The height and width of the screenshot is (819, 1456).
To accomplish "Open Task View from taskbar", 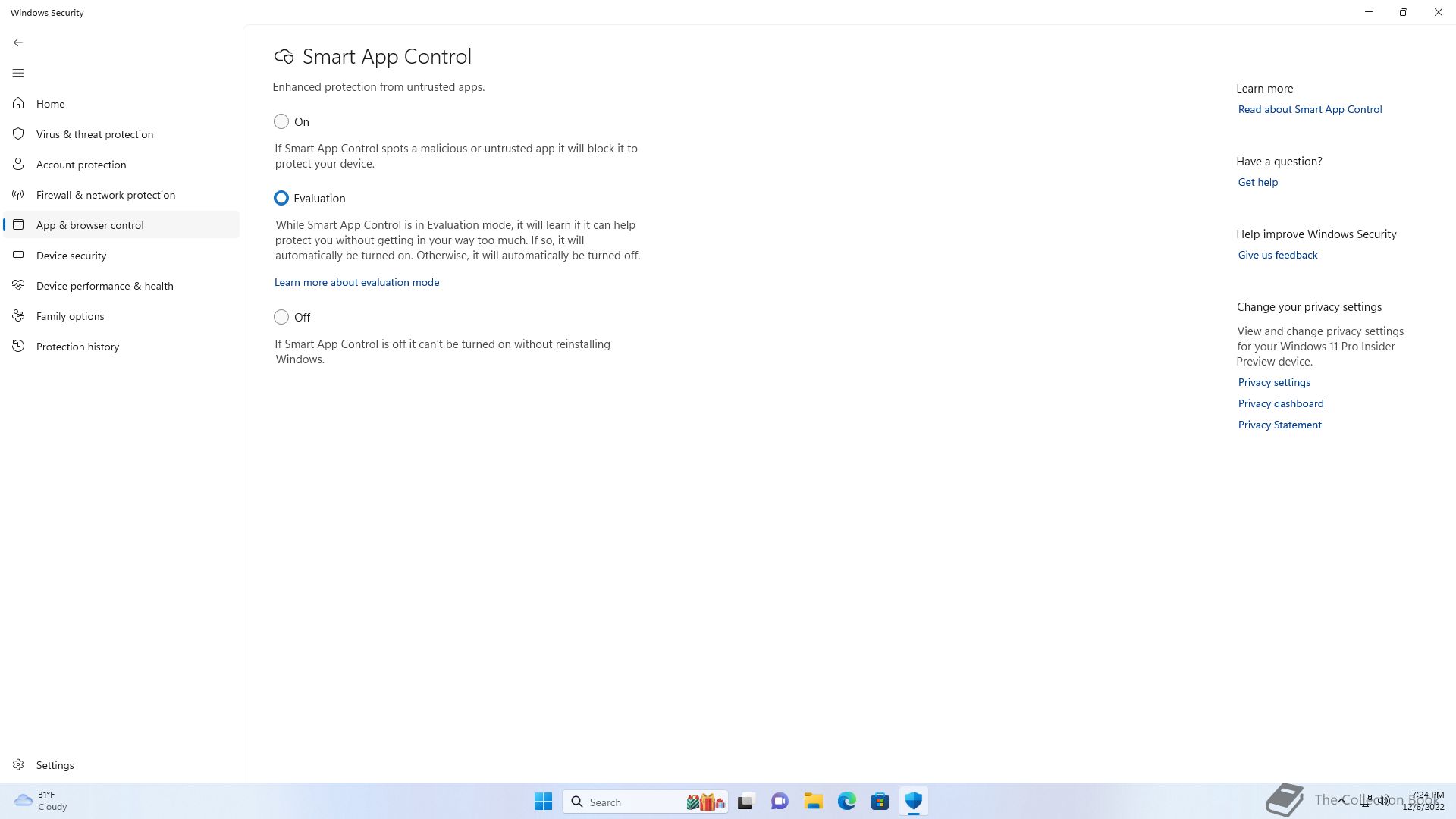I will pos(745,802).
